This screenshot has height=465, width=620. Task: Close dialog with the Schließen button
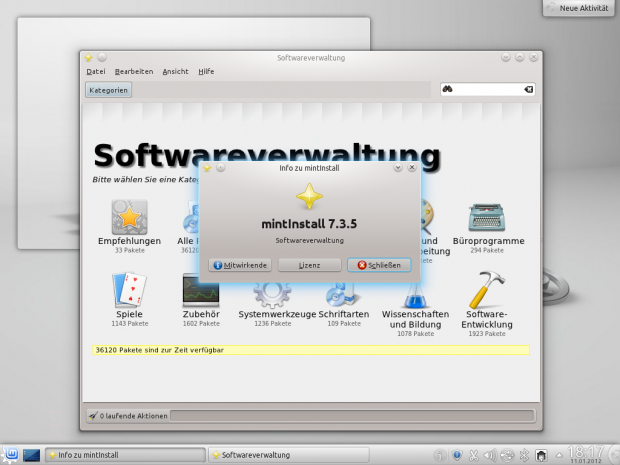click(x=379, y=265)
